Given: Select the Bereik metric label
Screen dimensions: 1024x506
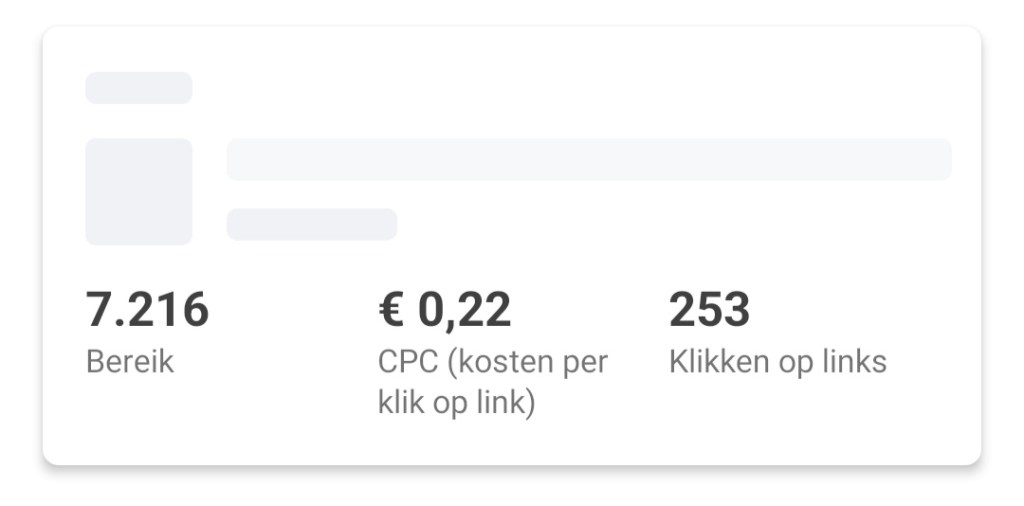Looking at the screenshot, I should point(130,361).
